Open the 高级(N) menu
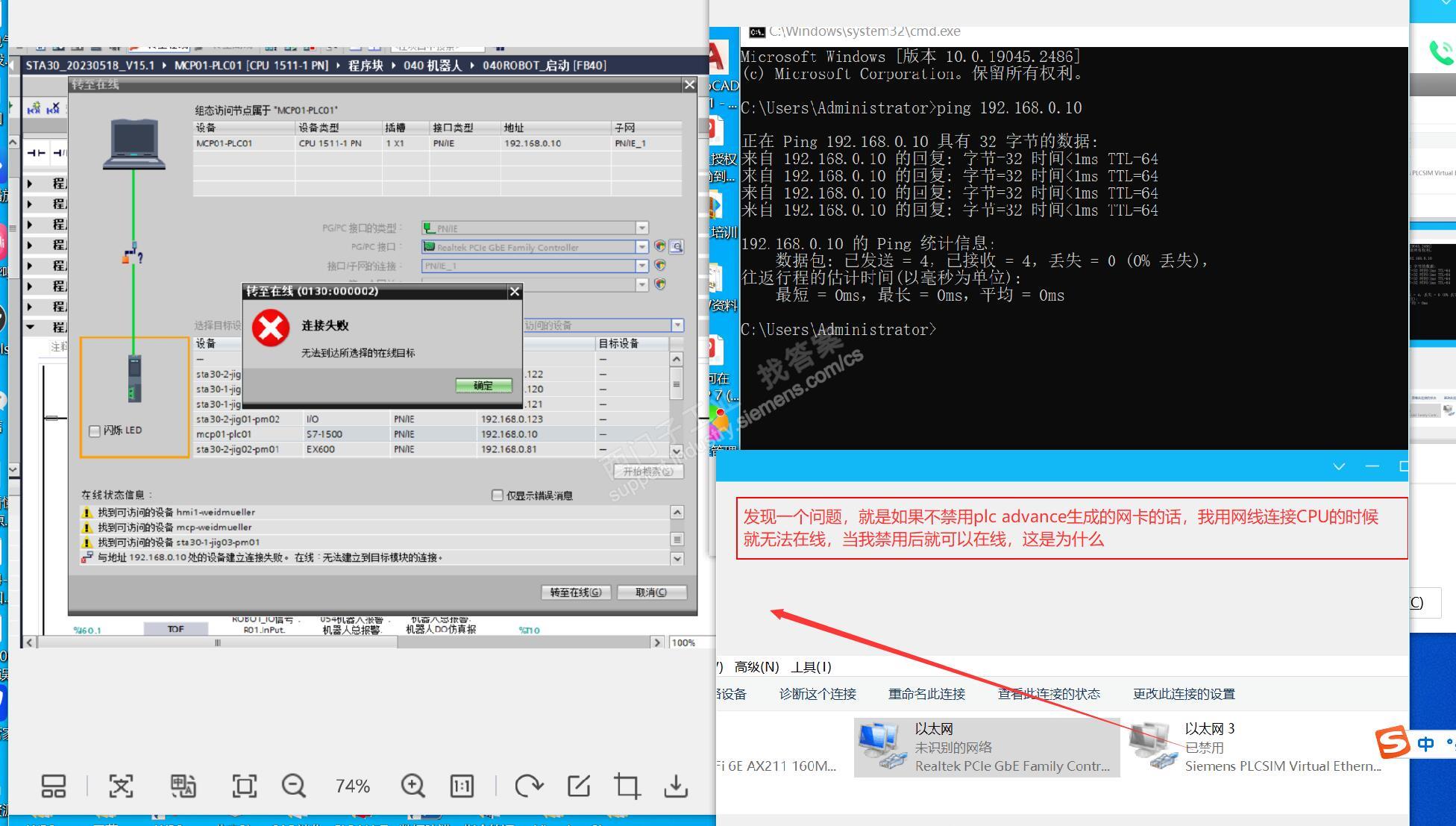The image size is (1456, 826). coord(756,667)
